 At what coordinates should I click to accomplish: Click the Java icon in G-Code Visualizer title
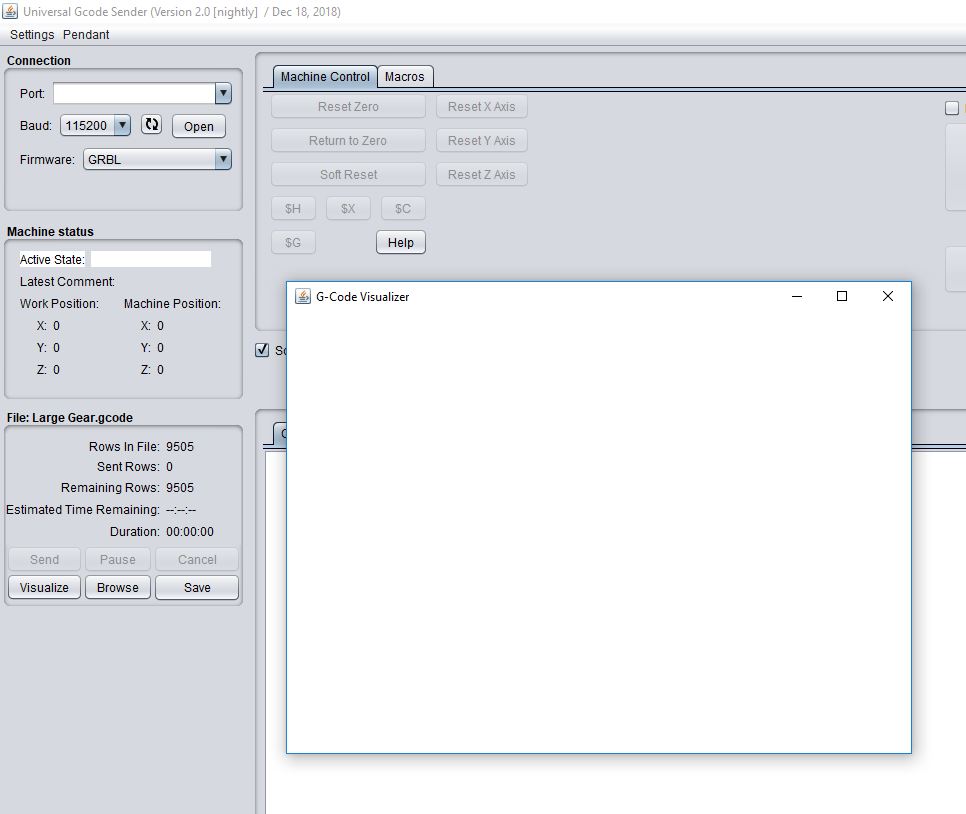(x=303, y=296)
